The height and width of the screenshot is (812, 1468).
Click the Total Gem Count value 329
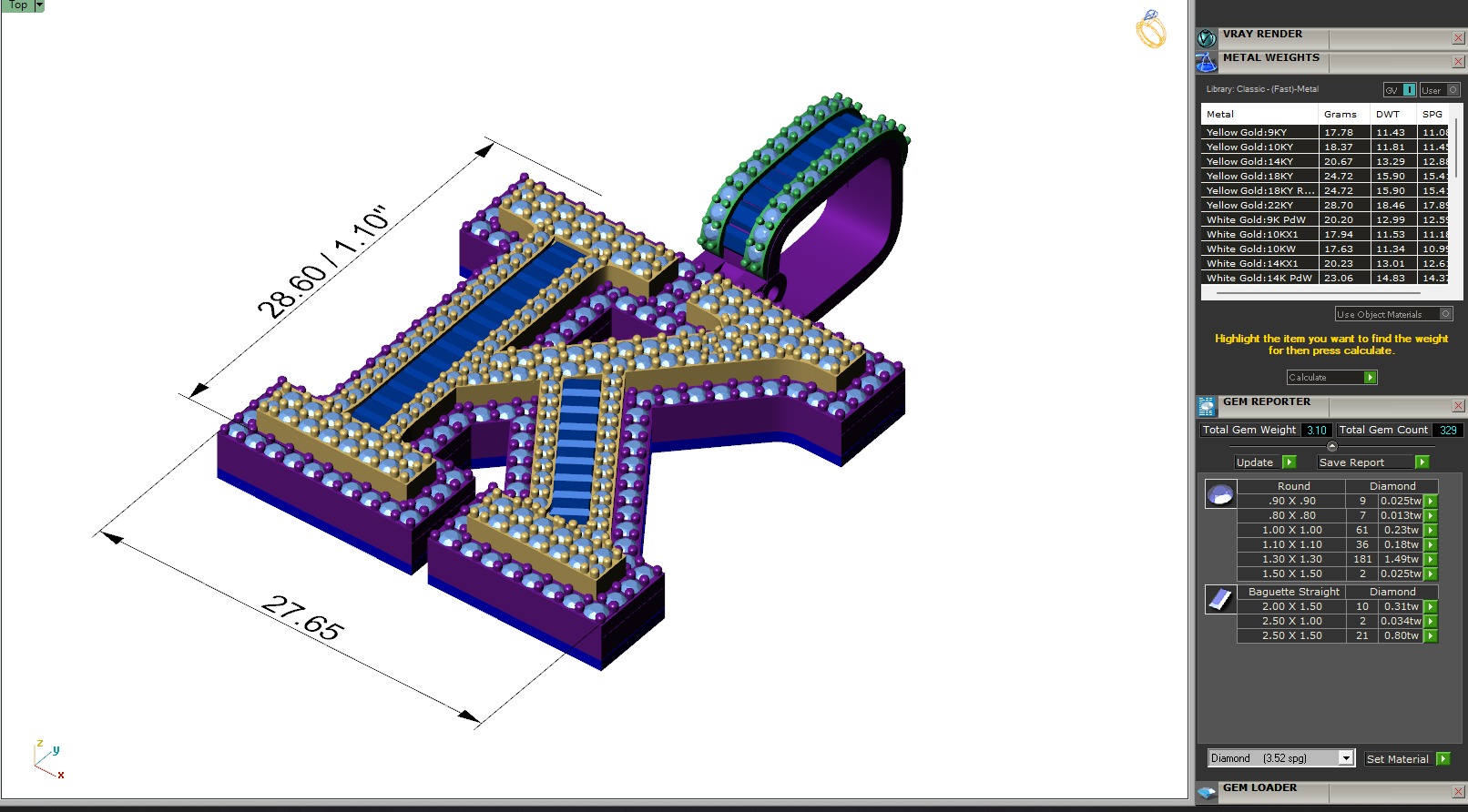point(1448,430)
